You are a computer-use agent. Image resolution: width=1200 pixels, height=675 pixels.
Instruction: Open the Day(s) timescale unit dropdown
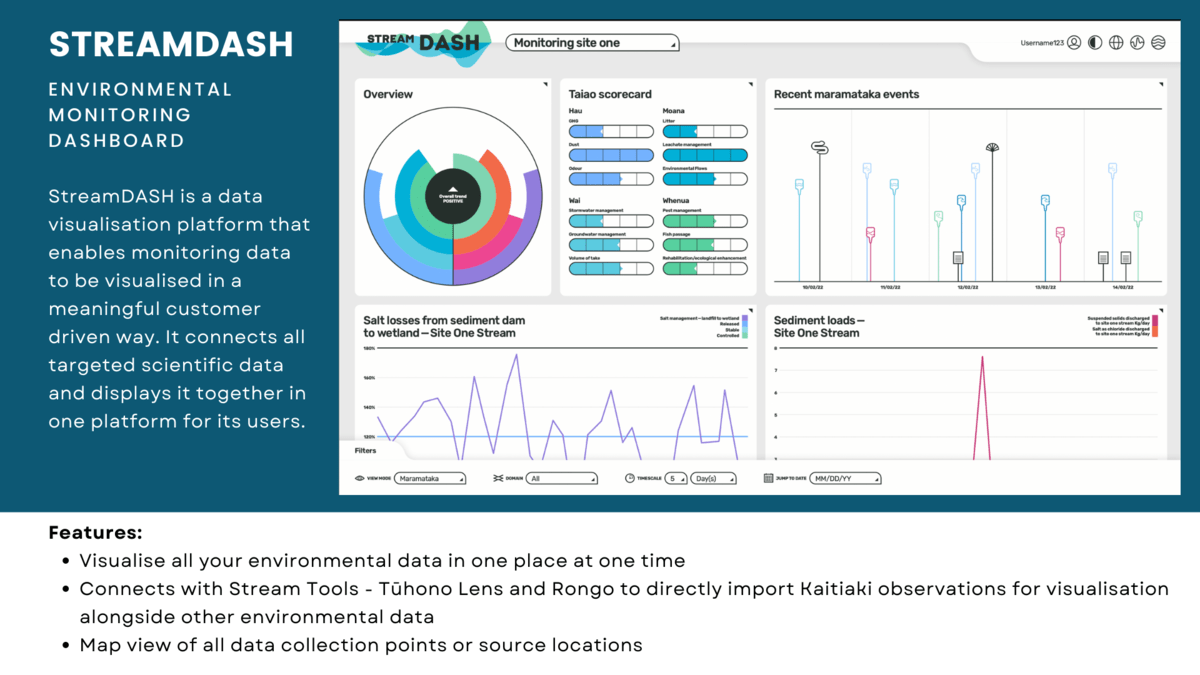[713, 478]
